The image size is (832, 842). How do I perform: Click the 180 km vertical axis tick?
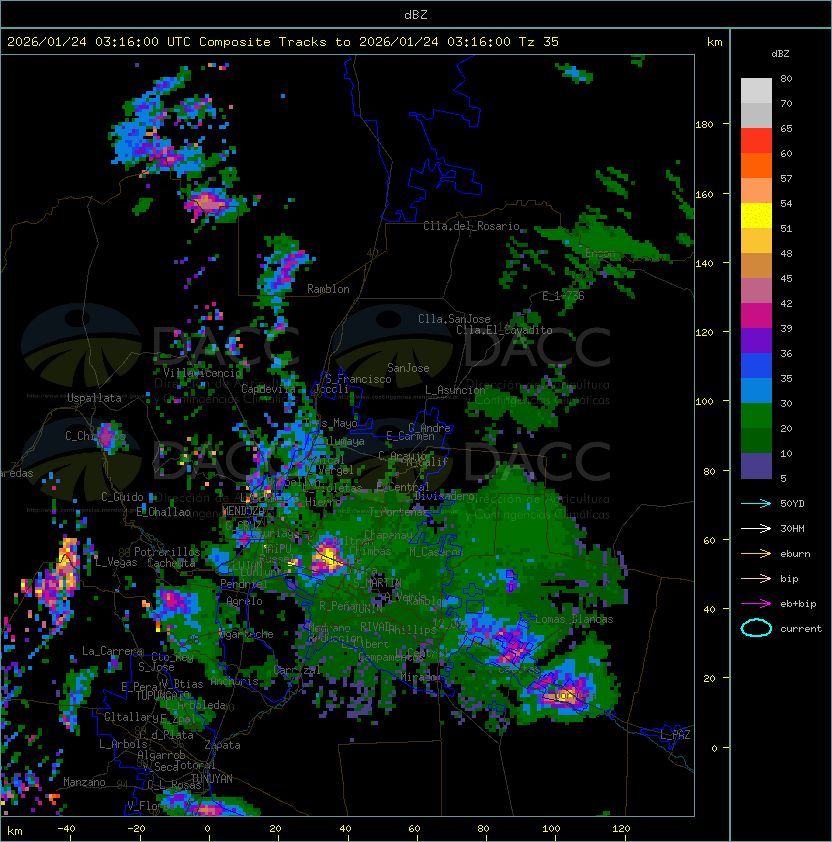(704, 125)
